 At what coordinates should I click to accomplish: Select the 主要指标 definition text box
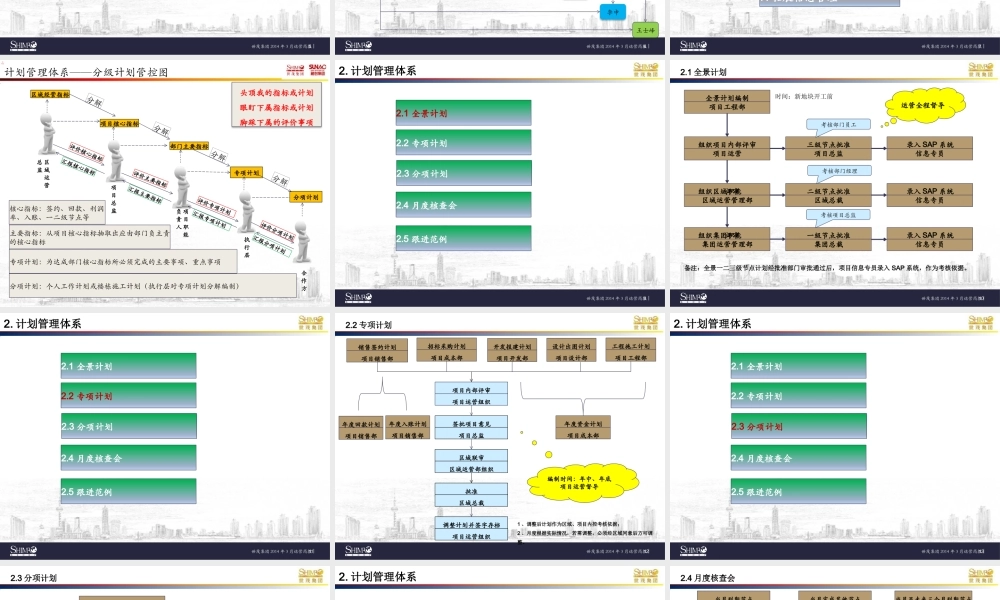click(89, 237)
